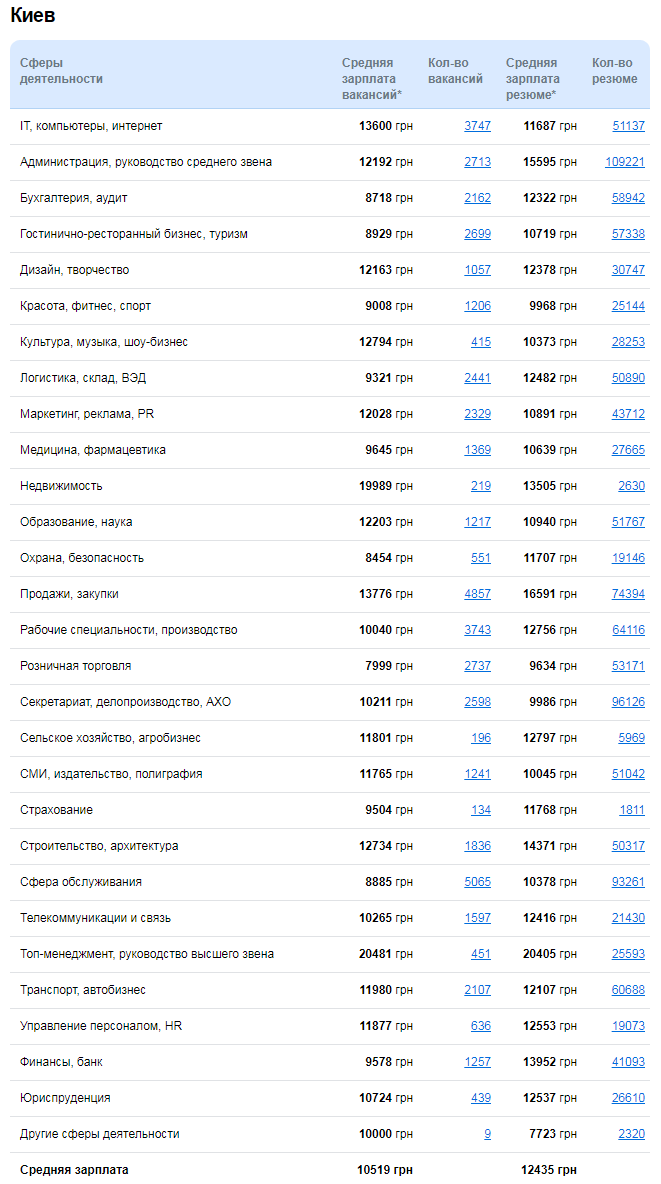
Task: Open the 415 culture vacancies link
Action: point(481,342)
